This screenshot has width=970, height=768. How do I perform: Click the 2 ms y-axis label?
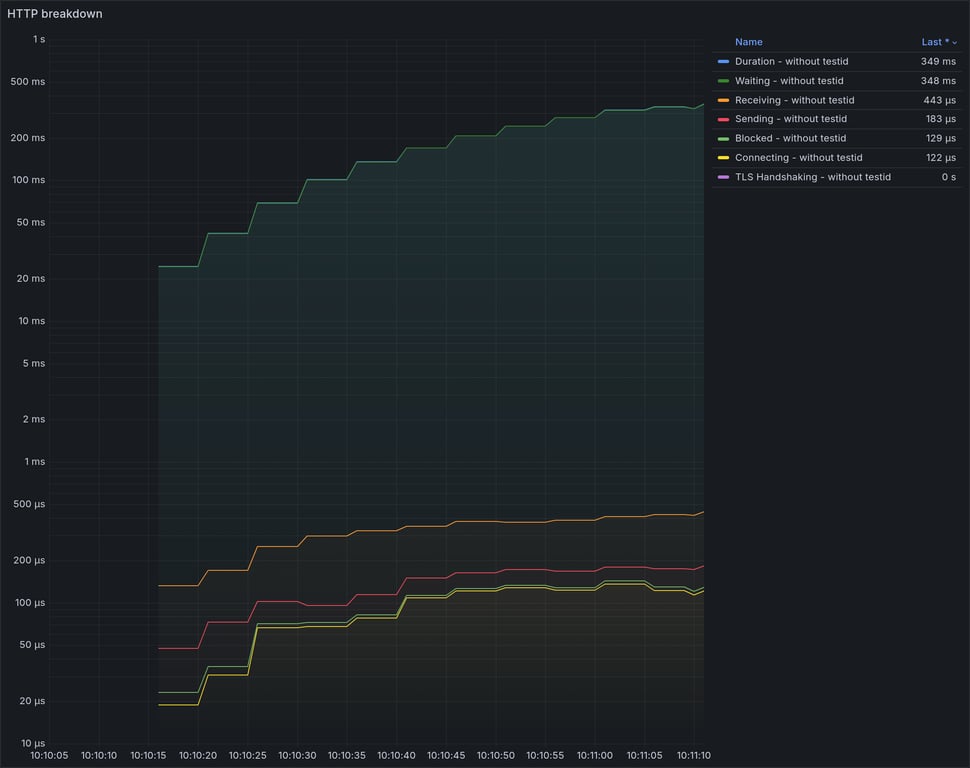pyautogui.click(x=34, y=419)
